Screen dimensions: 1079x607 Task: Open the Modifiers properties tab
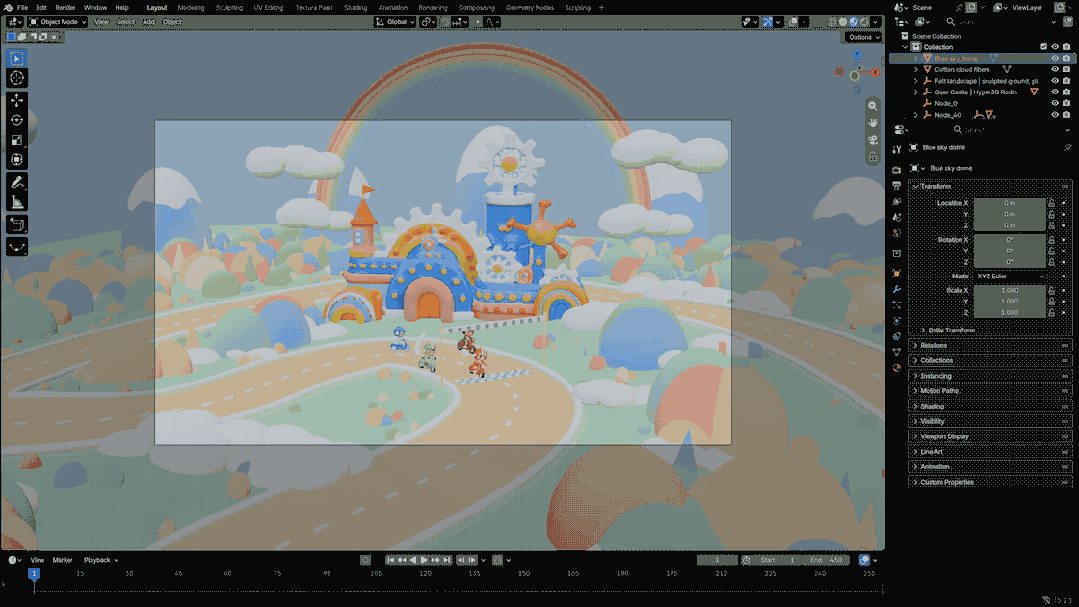point(897,290)
